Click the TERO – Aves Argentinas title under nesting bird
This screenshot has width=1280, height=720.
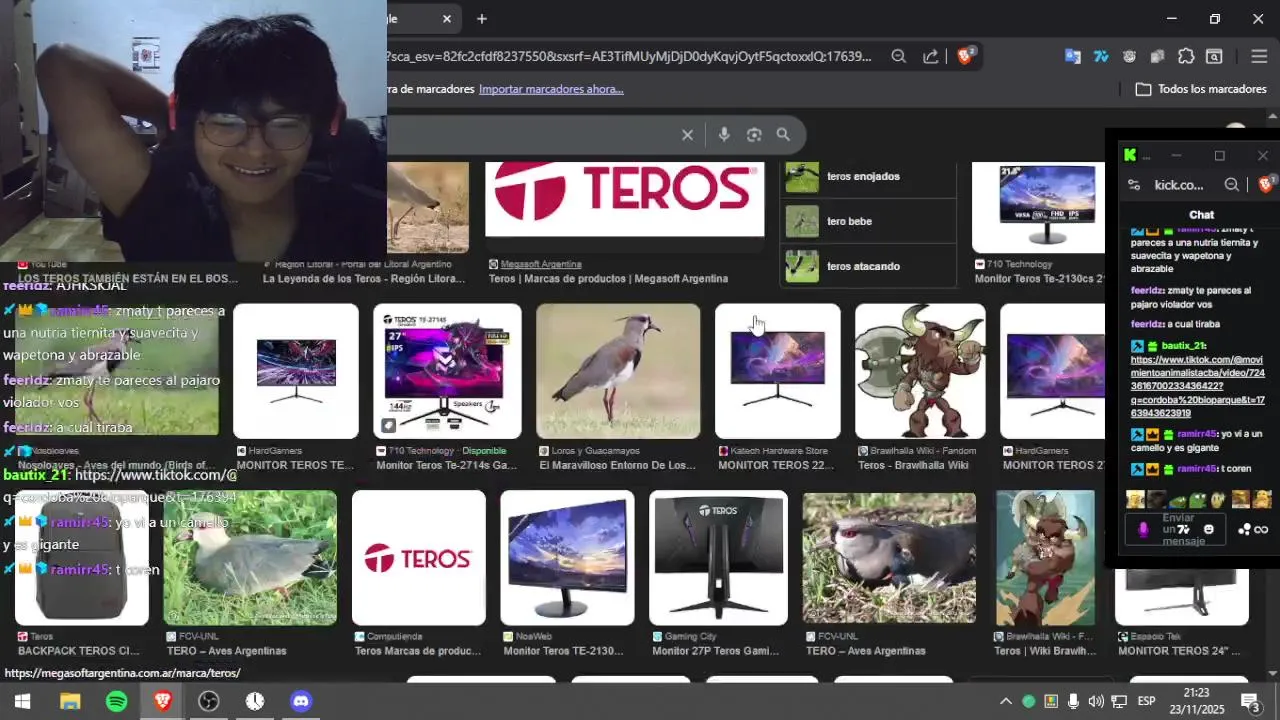point(866,651)
